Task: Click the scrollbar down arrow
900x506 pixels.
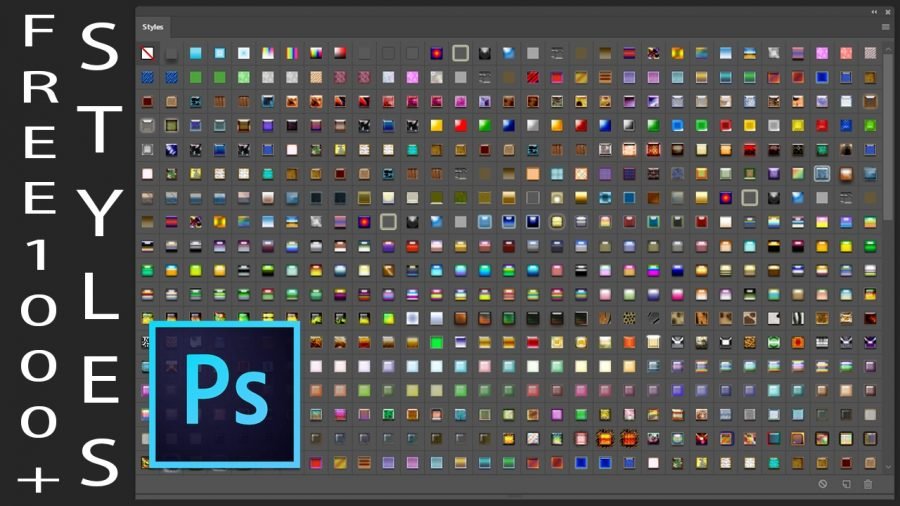Action: (x=889, y=467)
